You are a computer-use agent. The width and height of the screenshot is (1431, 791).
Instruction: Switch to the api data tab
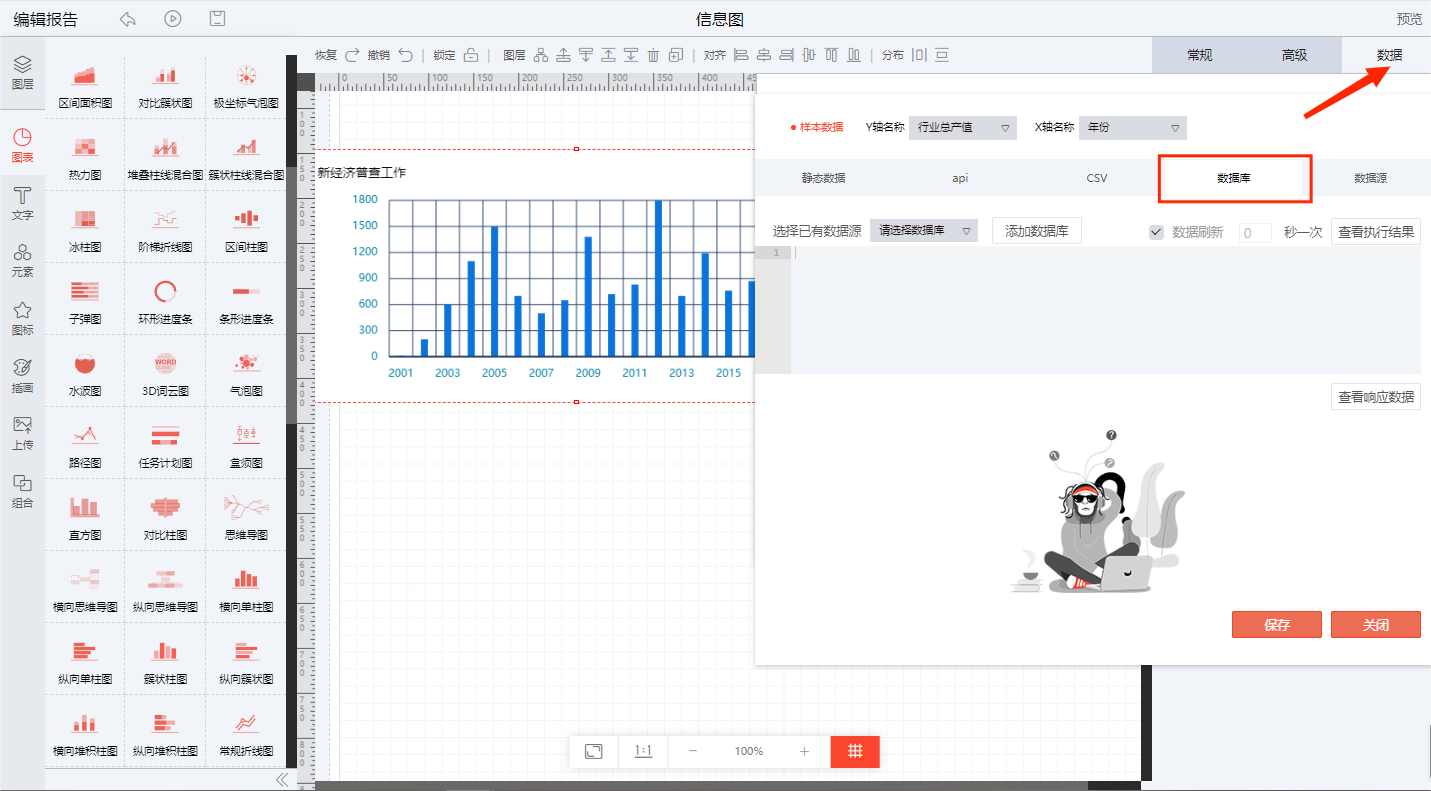pos(960,178)
